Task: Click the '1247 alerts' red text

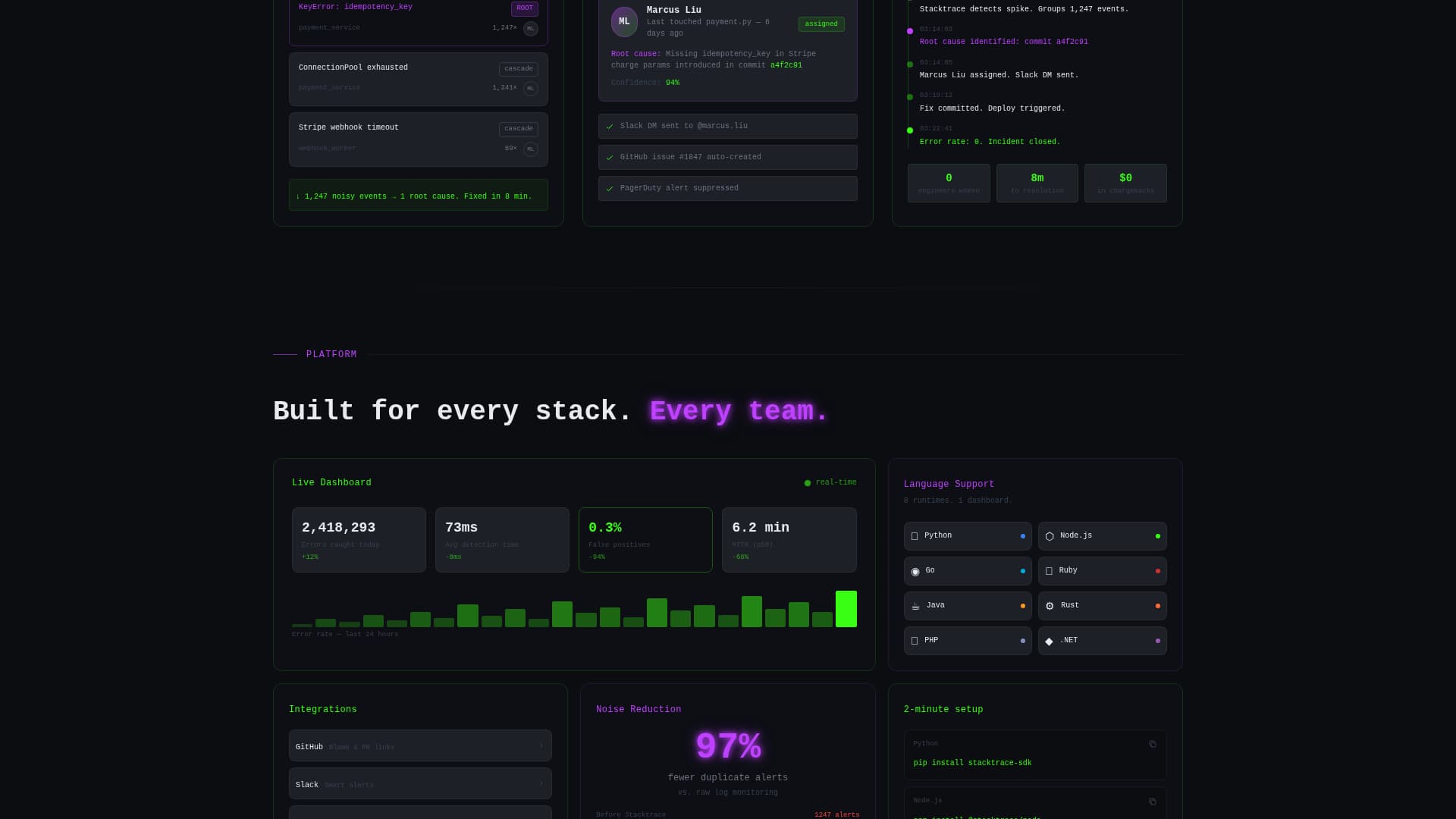Action: click(x=837, y=815)
